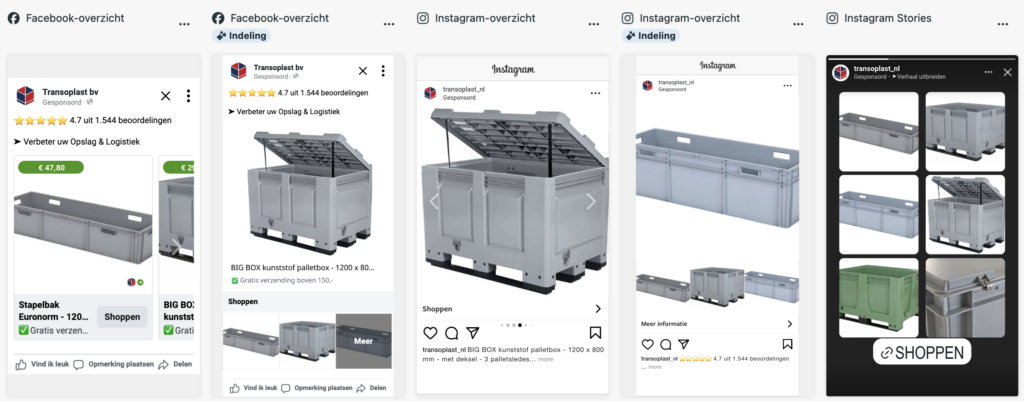Click Delen share icon in first preview
This screenshot has height=402, width=1024.
(175, 365)
